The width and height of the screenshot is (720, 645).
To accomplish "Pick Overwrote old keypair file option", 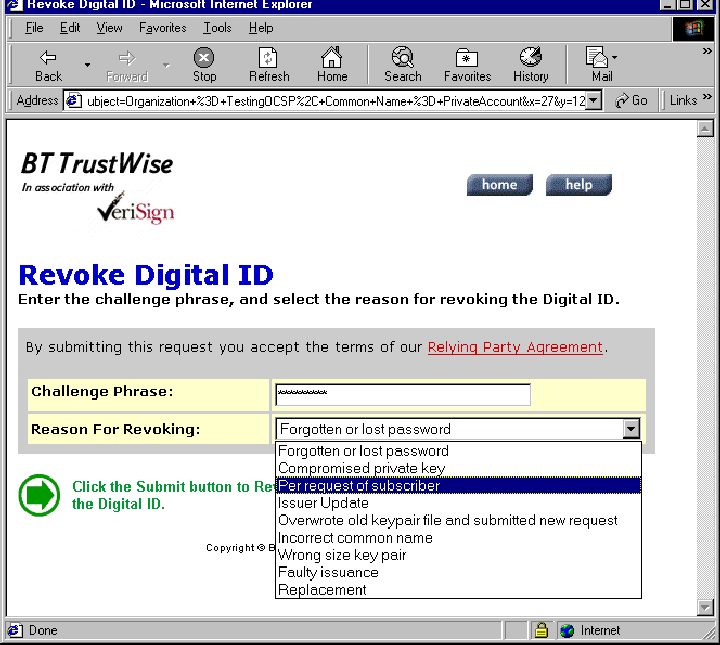I will (x=458, y=521).
